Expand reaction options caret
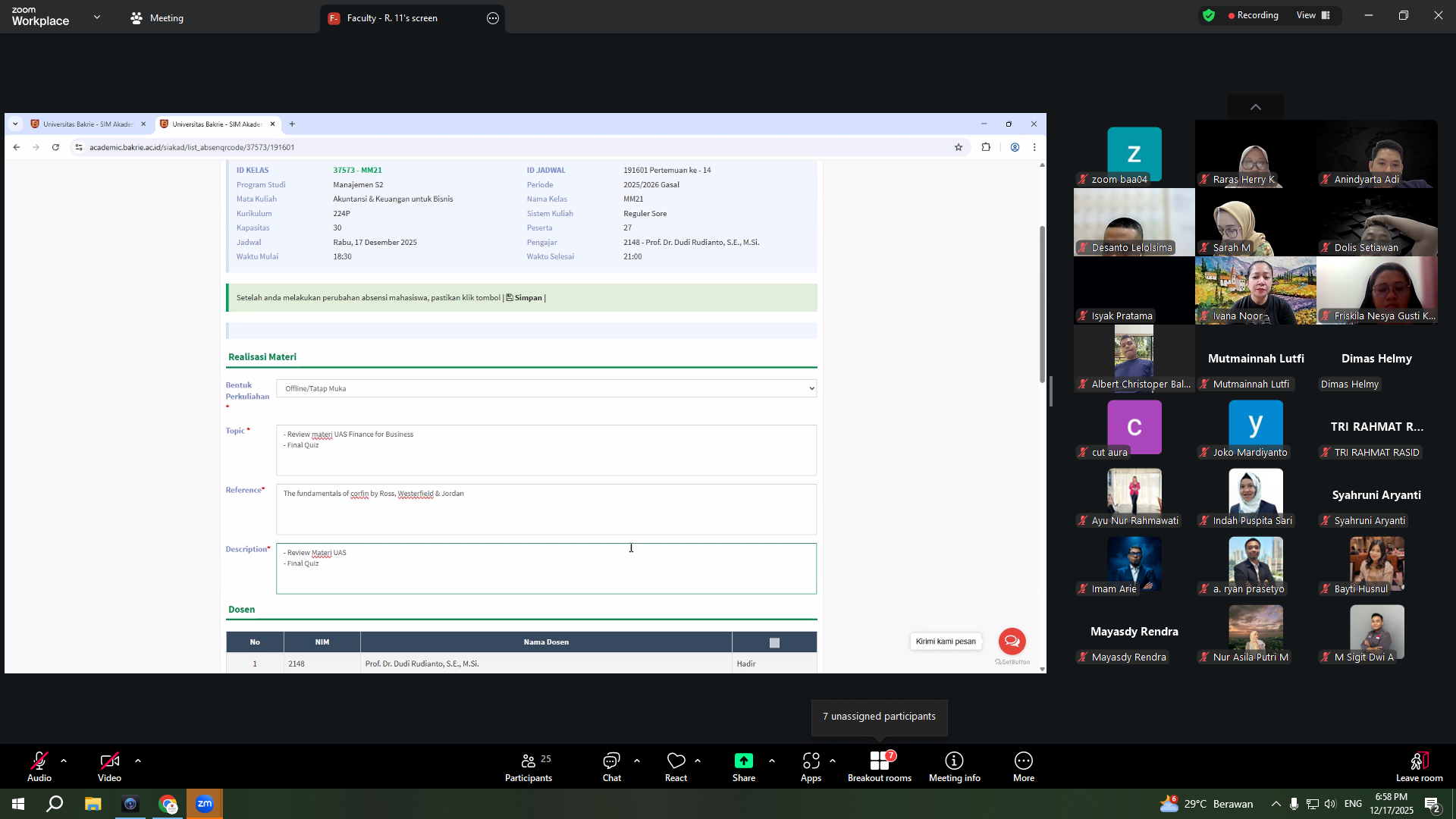The width and height of the screenshot is (1456, 819). pos(698,761)
